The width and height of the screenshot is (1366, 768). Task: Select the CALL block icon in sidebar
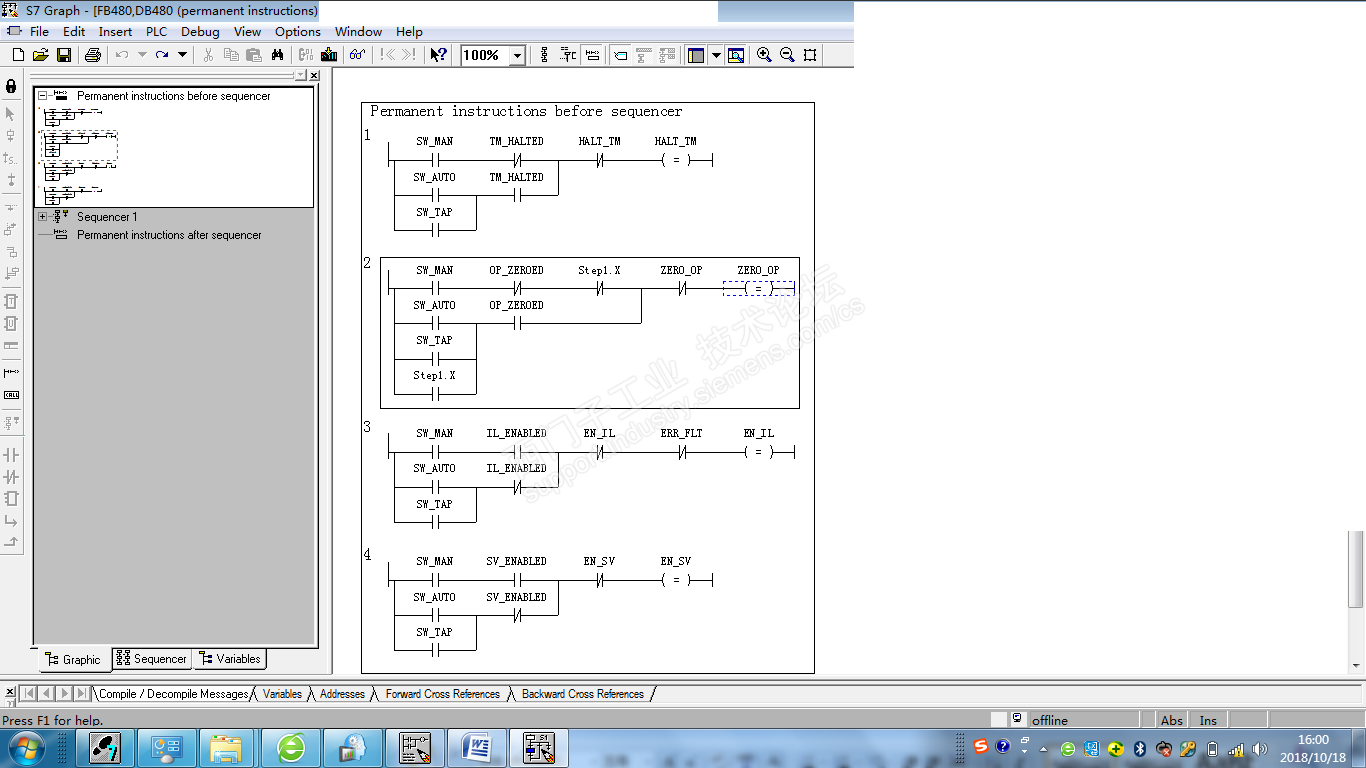coord(11,395)
